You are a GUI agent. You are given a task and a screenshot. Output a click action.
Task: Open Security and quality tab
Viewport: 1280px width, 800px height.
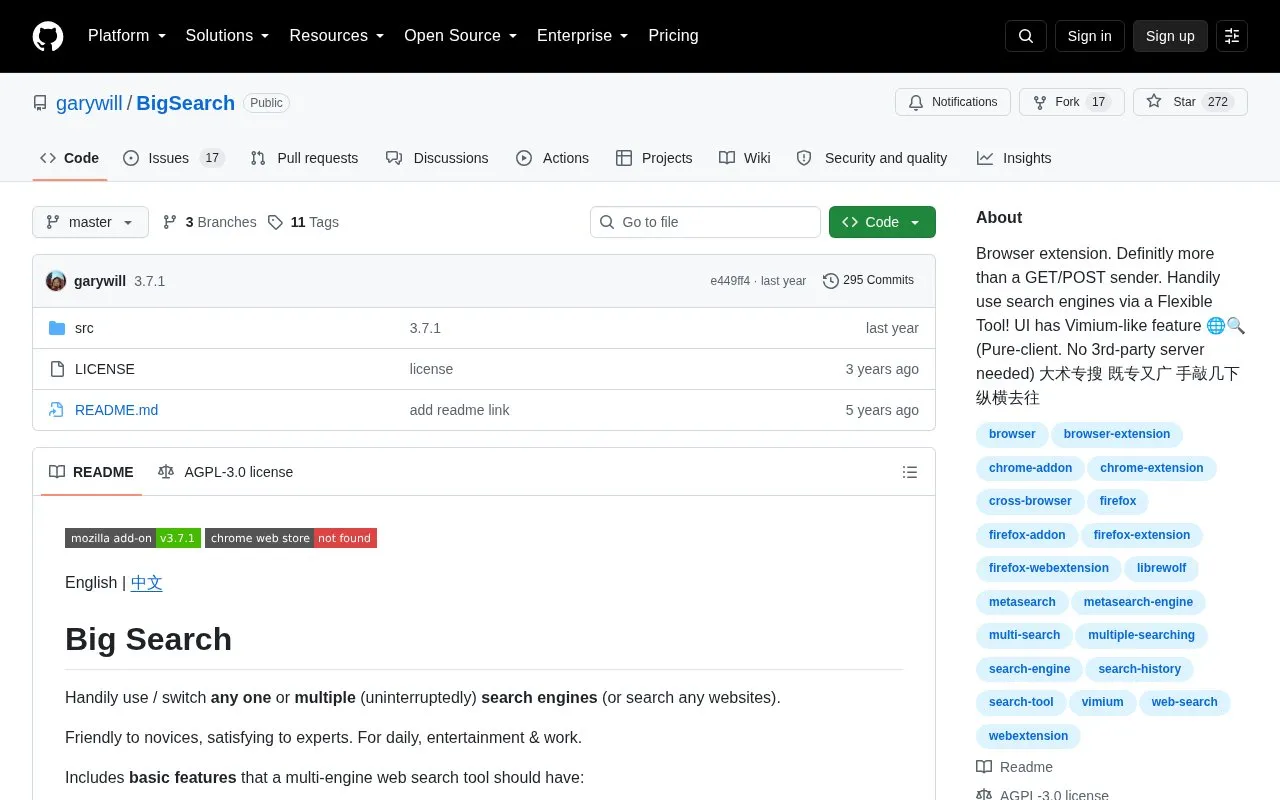[872, 158]
